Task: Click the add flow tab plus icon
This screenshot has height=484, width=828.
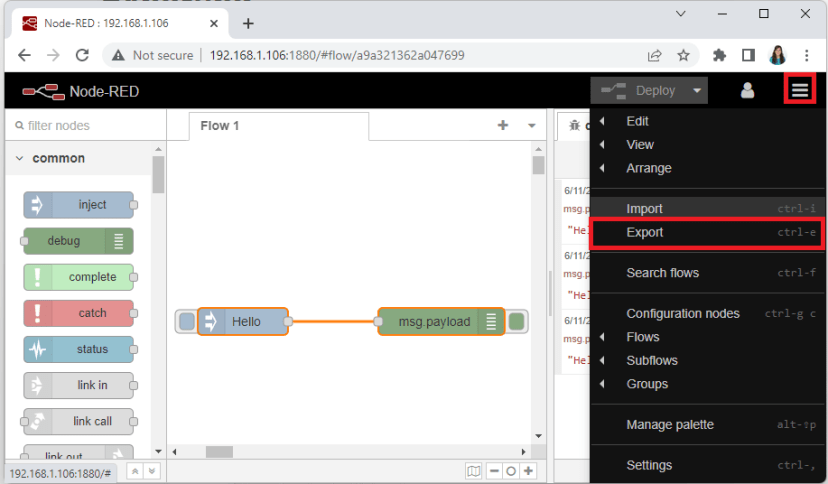Action: pyautogui.click(x=503, y=126)
